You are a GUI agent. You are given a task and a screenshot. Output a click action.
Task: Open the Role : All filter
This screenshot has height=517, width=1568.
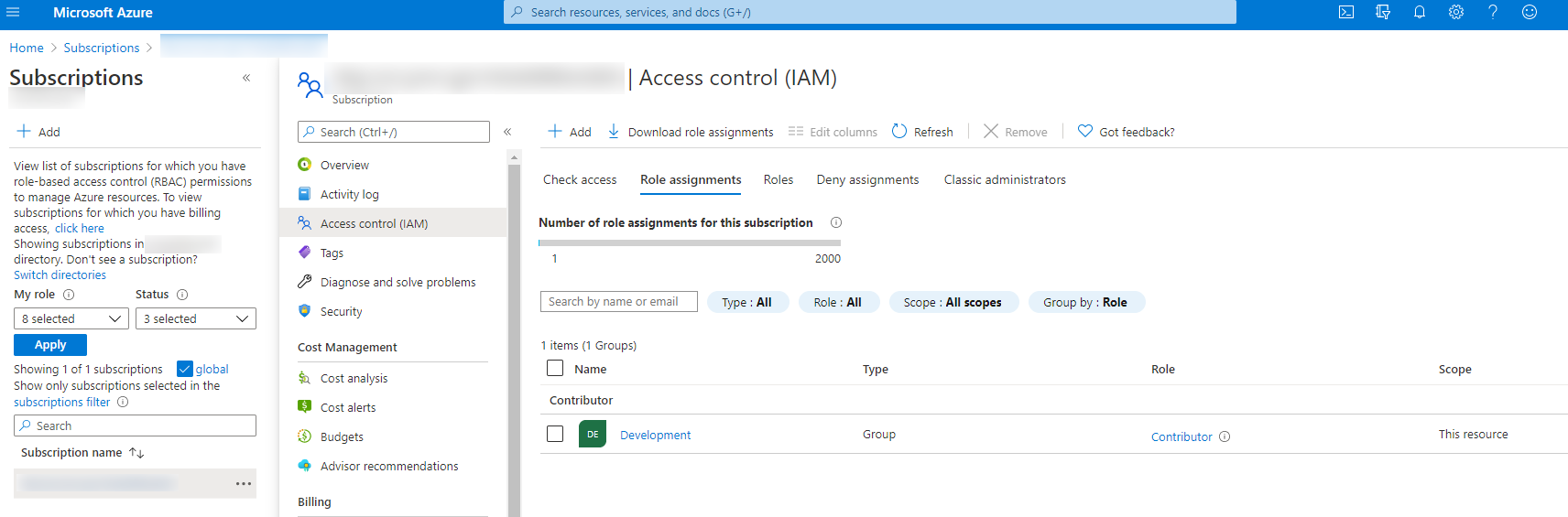(x=838, y=302)
